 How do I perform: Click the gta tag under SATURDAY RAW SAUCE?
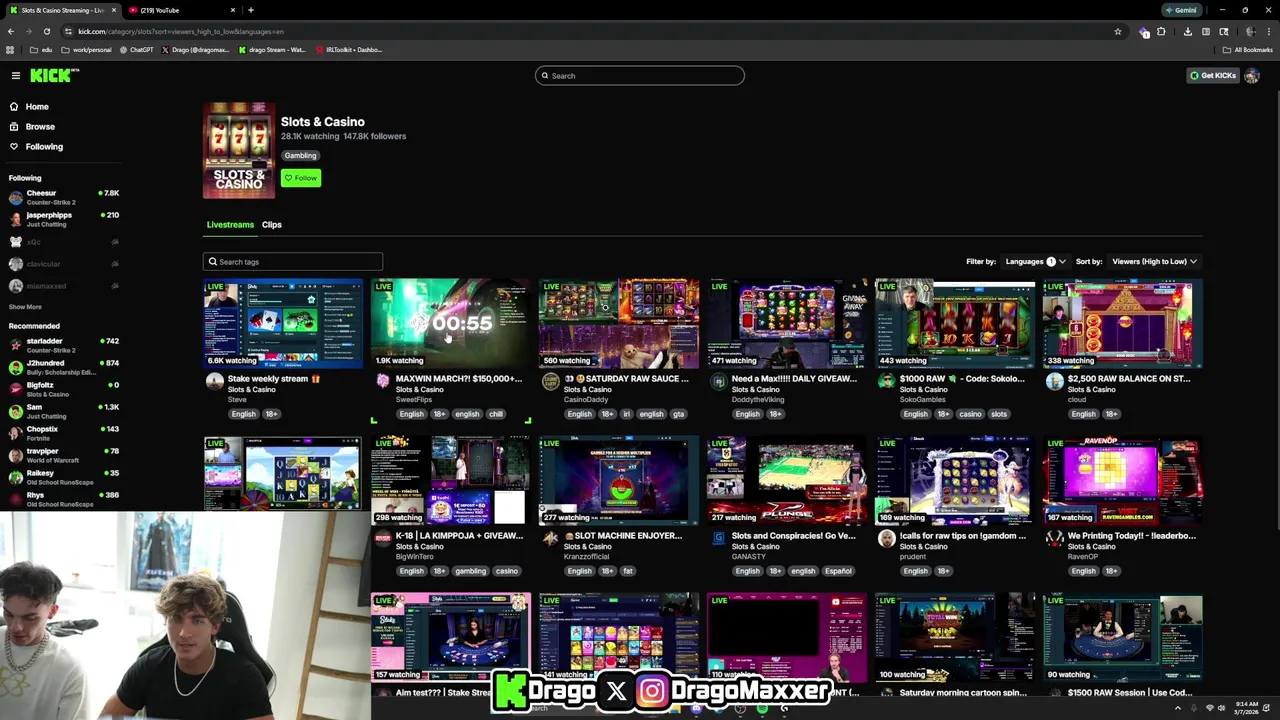(678, 414)
